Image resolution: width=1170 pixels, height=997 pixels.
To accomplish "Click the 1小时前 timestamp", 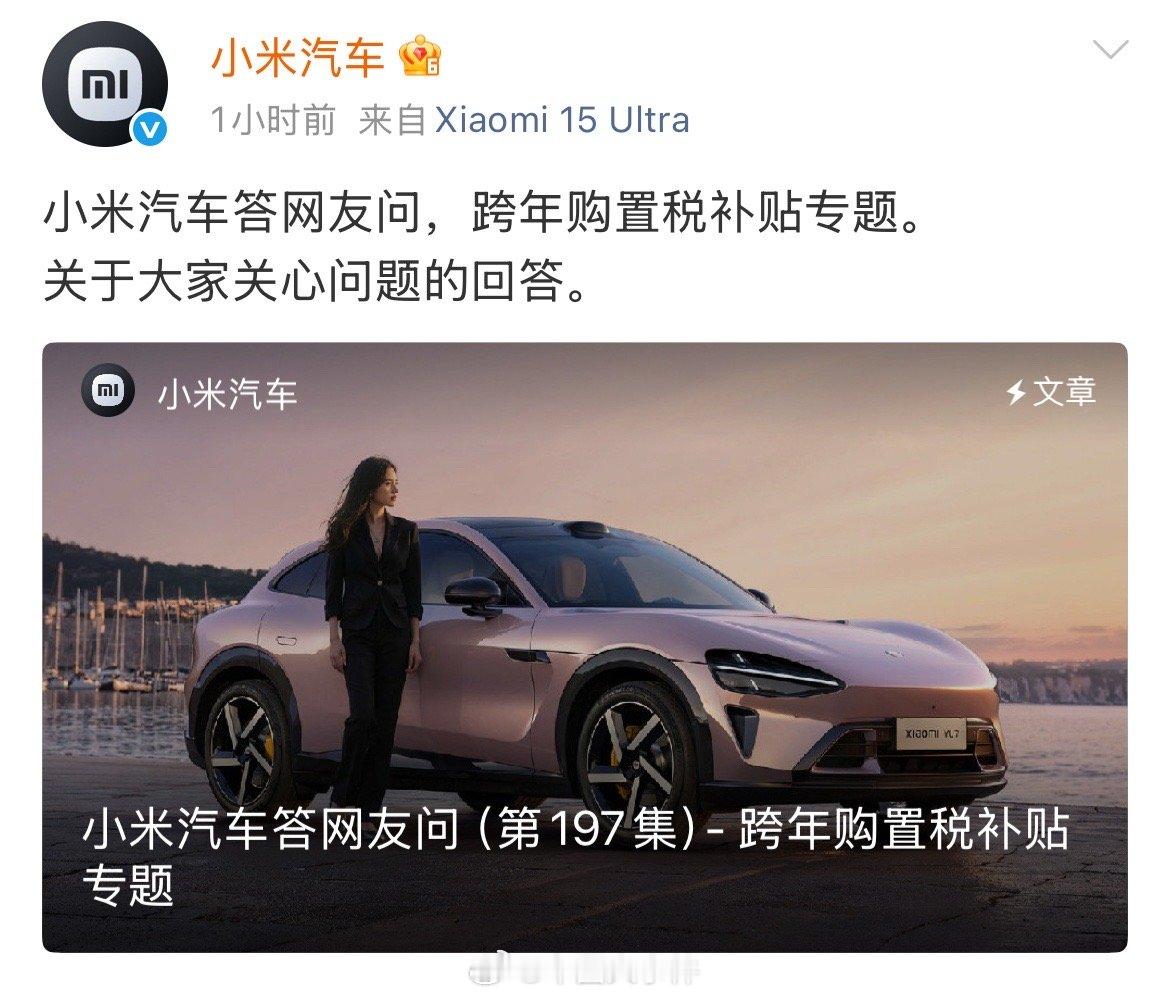I will [x=273, y=120].
